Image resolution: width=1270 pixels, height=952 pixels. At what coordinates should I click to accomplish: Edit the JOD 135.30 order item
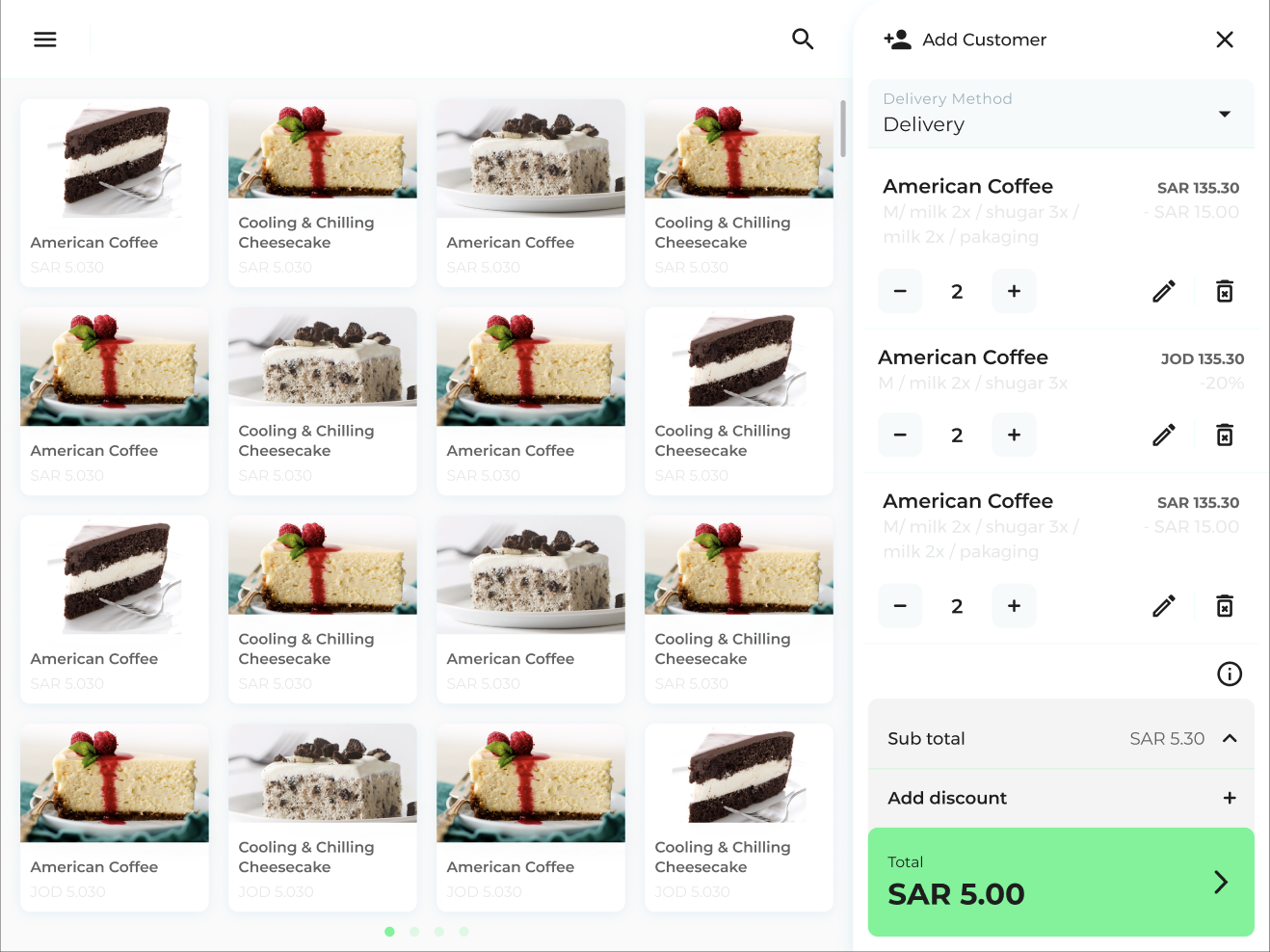[1164, 435]
